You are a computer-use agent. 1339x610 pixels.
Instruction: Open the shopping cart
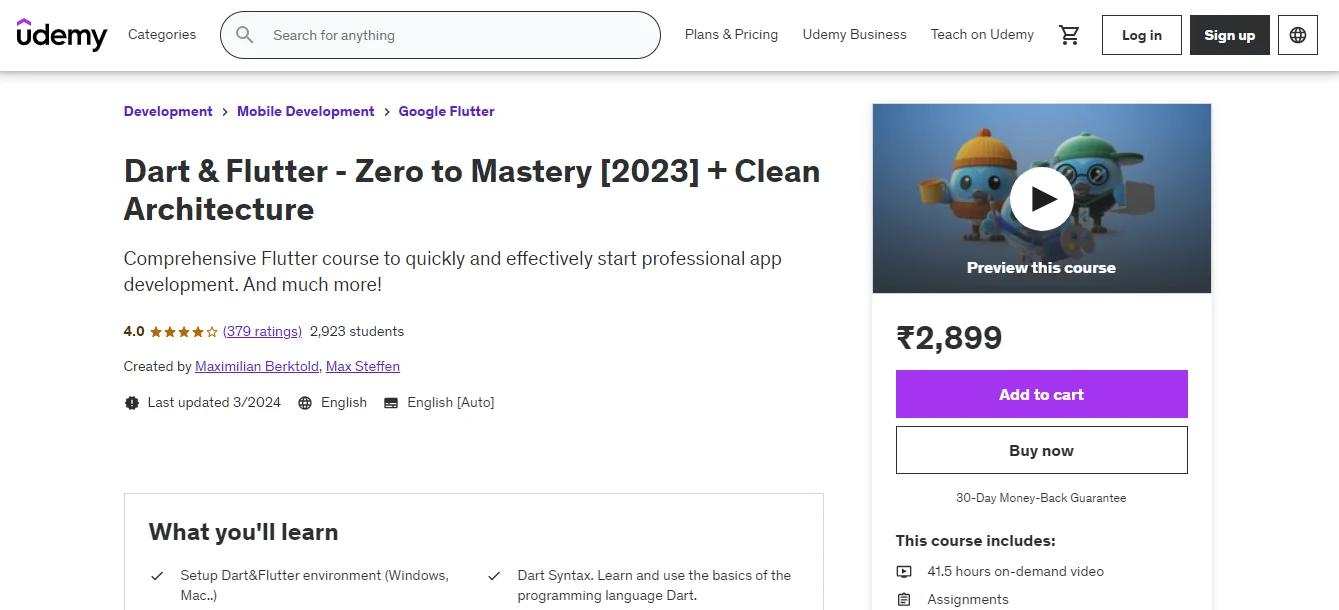1068,34
